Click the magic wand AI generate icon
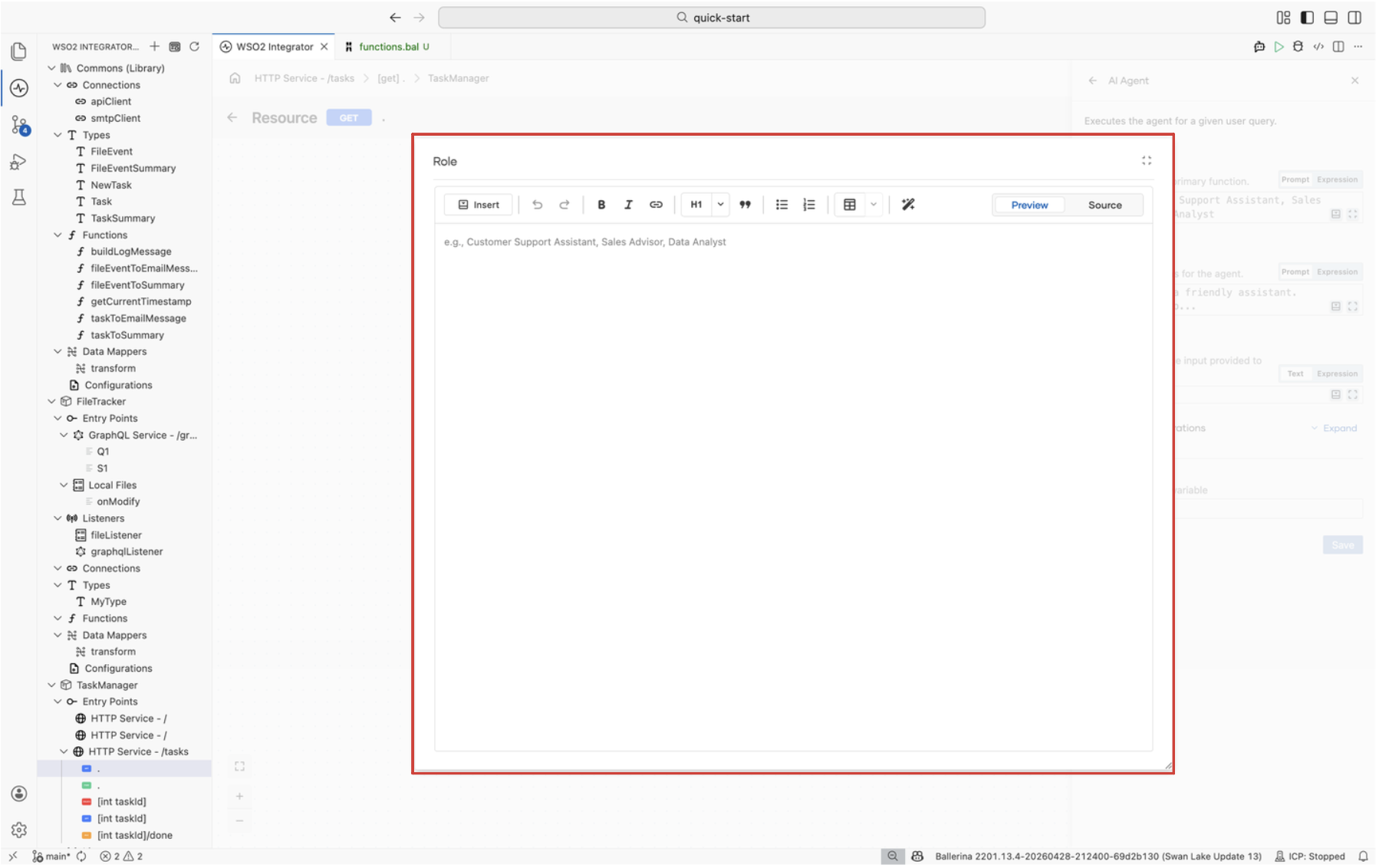Screen dimensions: 1379x868 [908, 205]
